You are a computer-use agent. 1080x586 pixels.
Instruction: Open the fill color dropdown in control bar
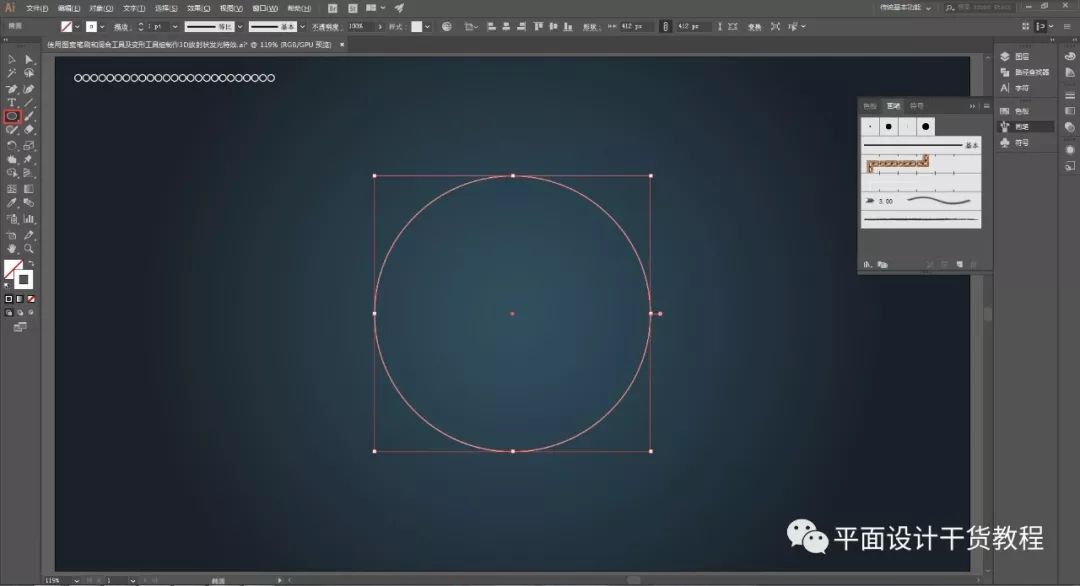[x=77, y=27]
